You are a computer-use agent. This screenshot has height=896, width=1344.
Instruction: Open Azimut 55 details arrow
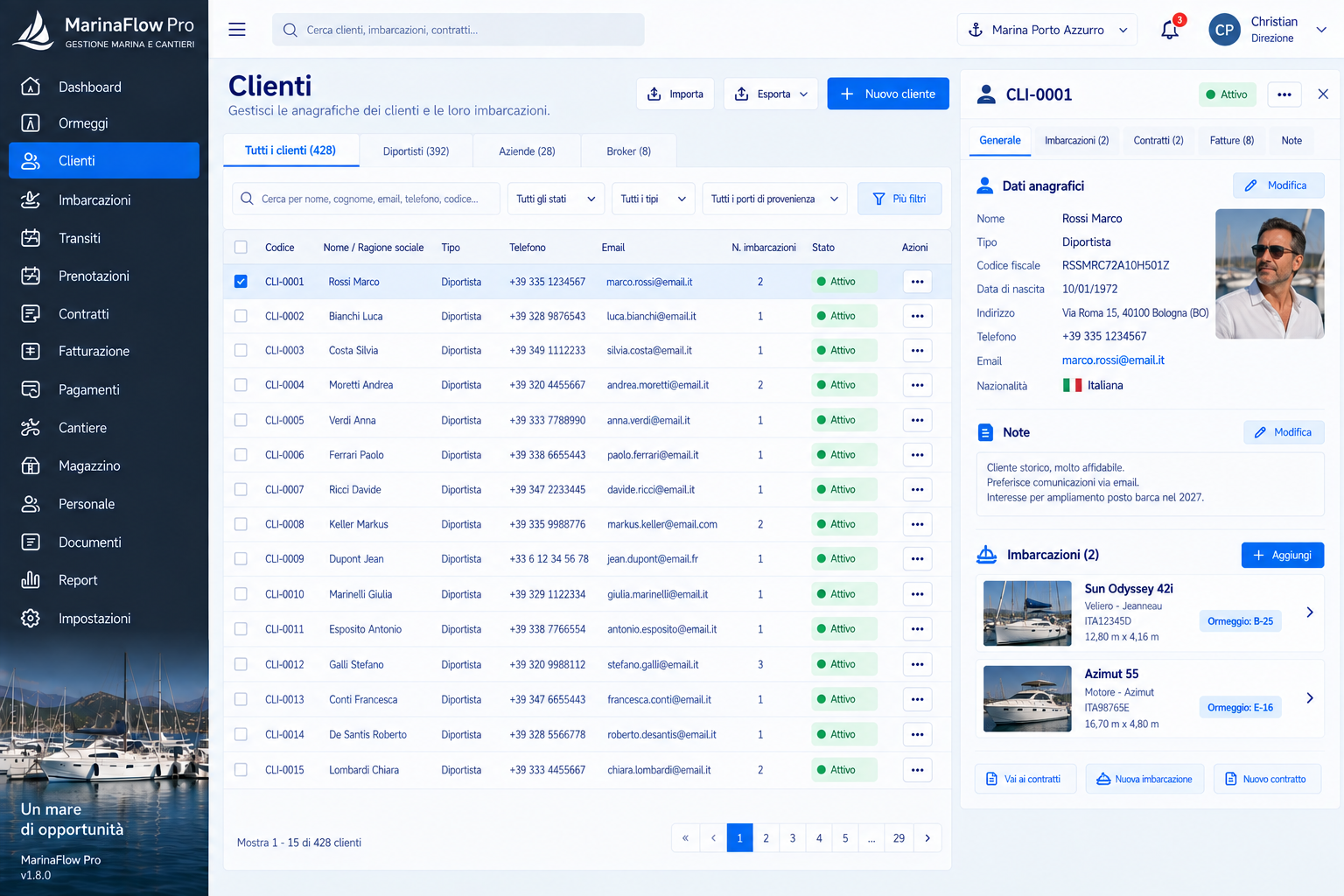(1310, 698)
